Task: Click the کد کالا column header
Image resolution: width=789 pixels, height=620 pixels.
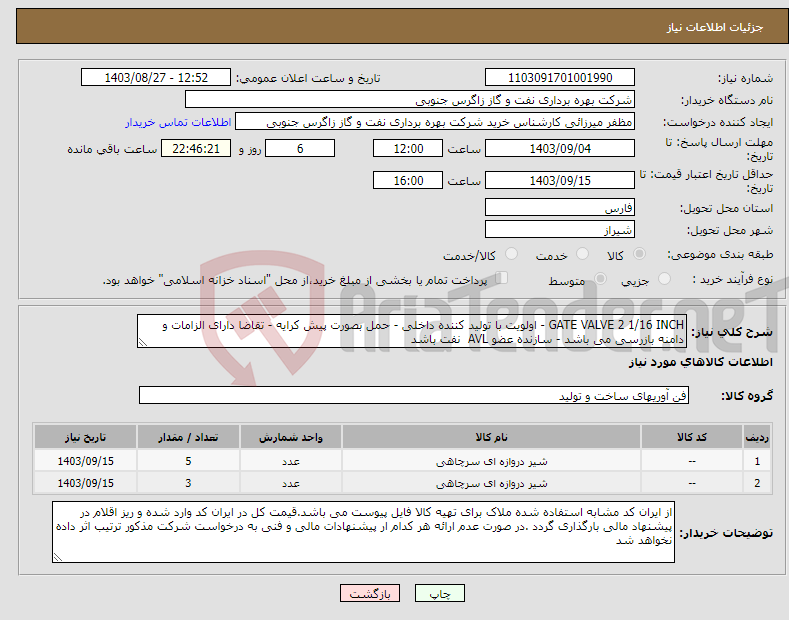Action: tap(692, 437)
